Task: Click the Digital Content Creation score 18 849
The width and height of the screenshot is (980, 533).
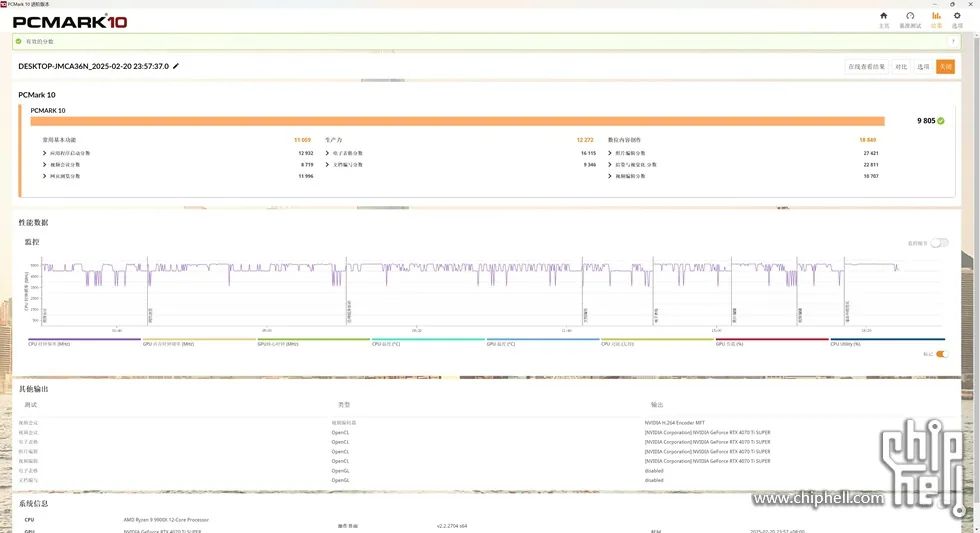Action: coord(868,140)
